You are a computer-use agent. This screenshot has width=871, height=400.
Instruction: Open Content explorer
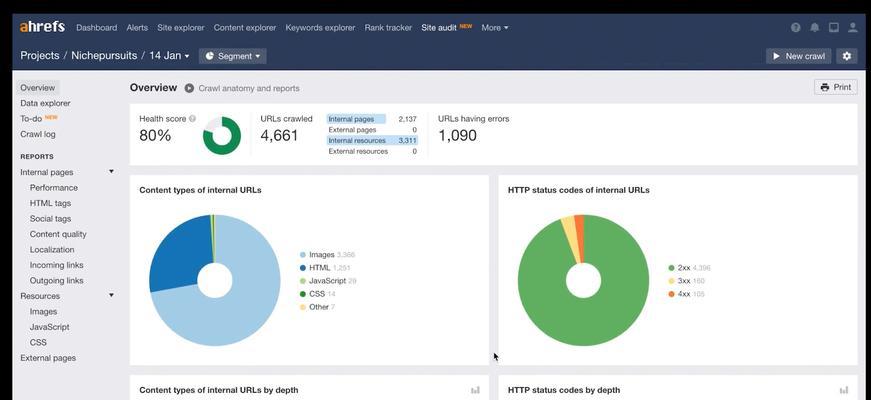pos(245,27)
